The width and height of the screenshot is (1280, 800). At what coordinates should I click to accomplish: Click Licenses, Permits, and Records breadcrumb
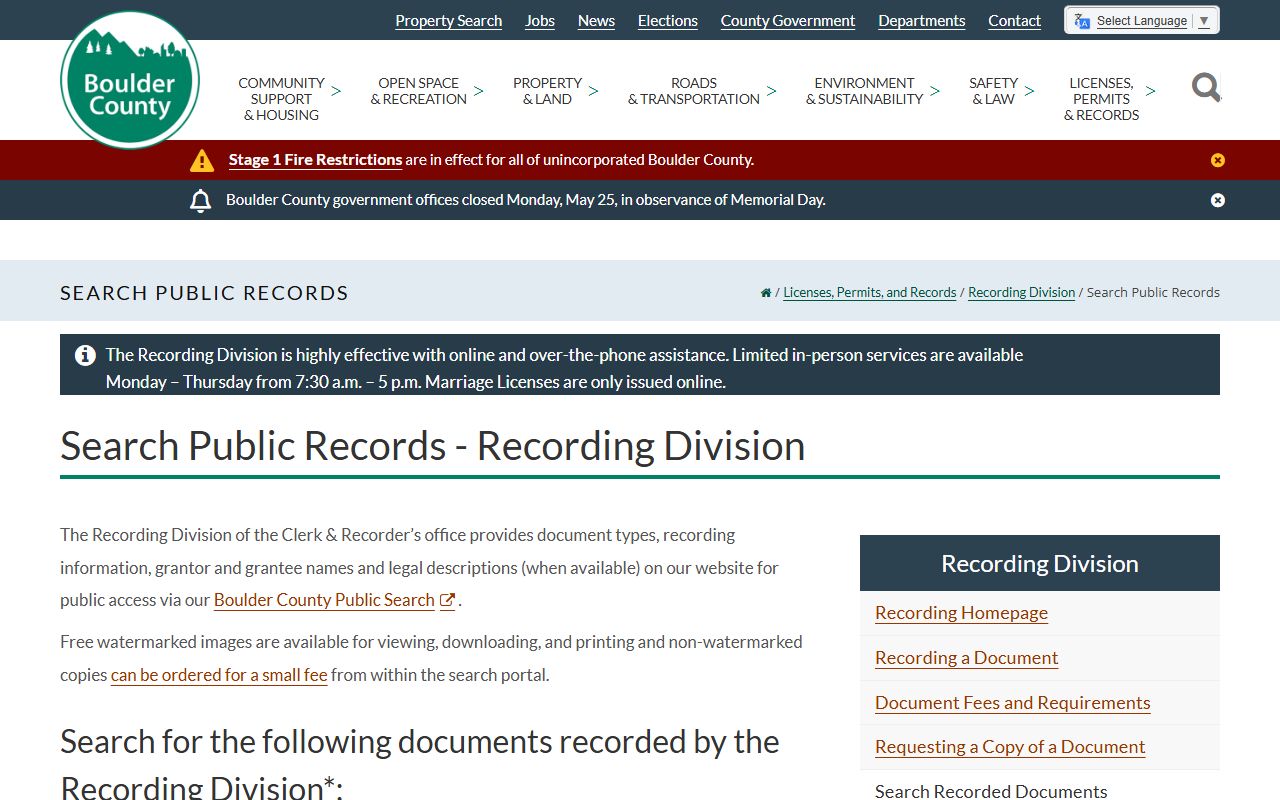point(870,293)
